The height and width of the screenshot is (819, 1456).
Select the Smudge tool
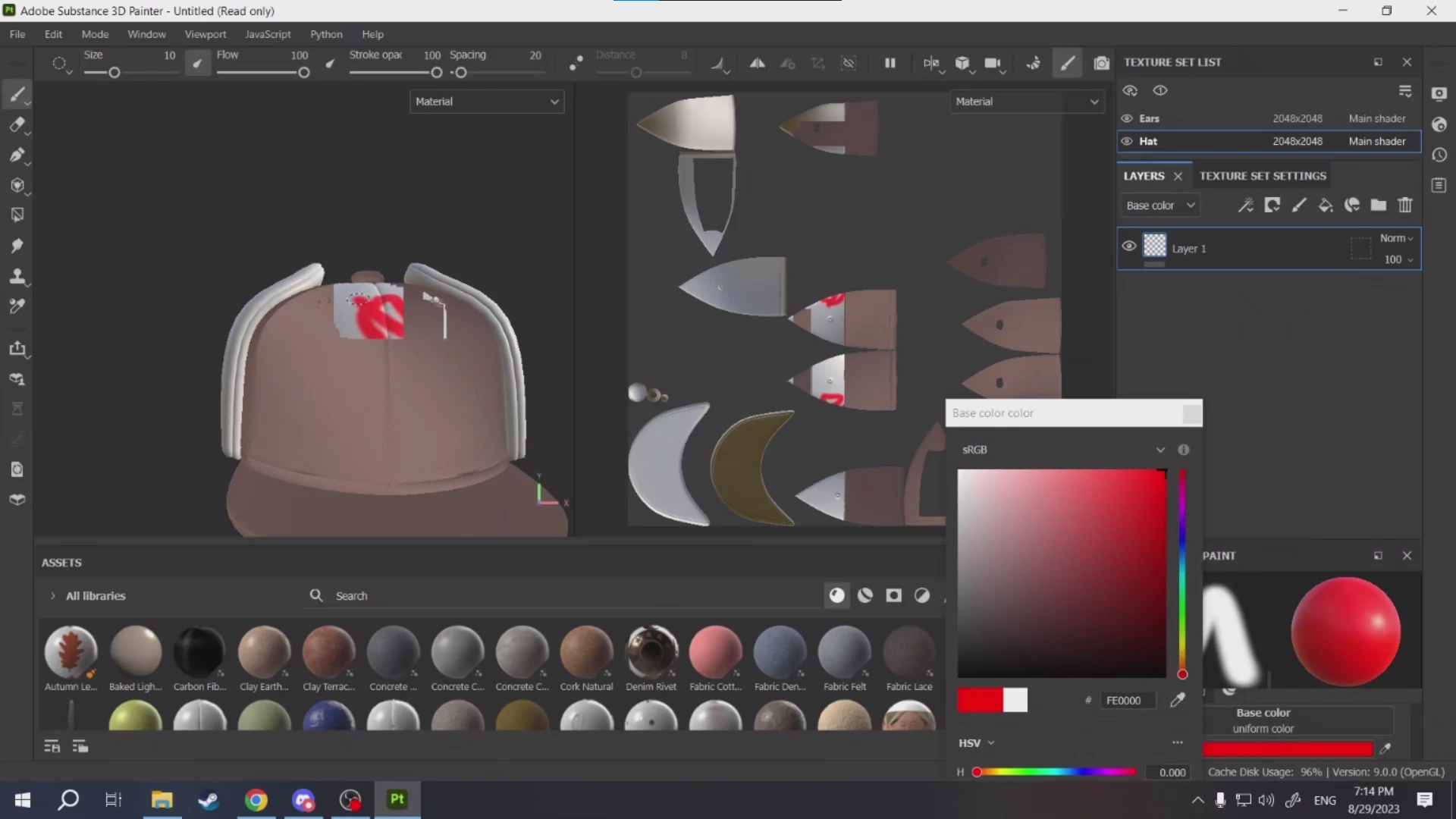point(17,246)
